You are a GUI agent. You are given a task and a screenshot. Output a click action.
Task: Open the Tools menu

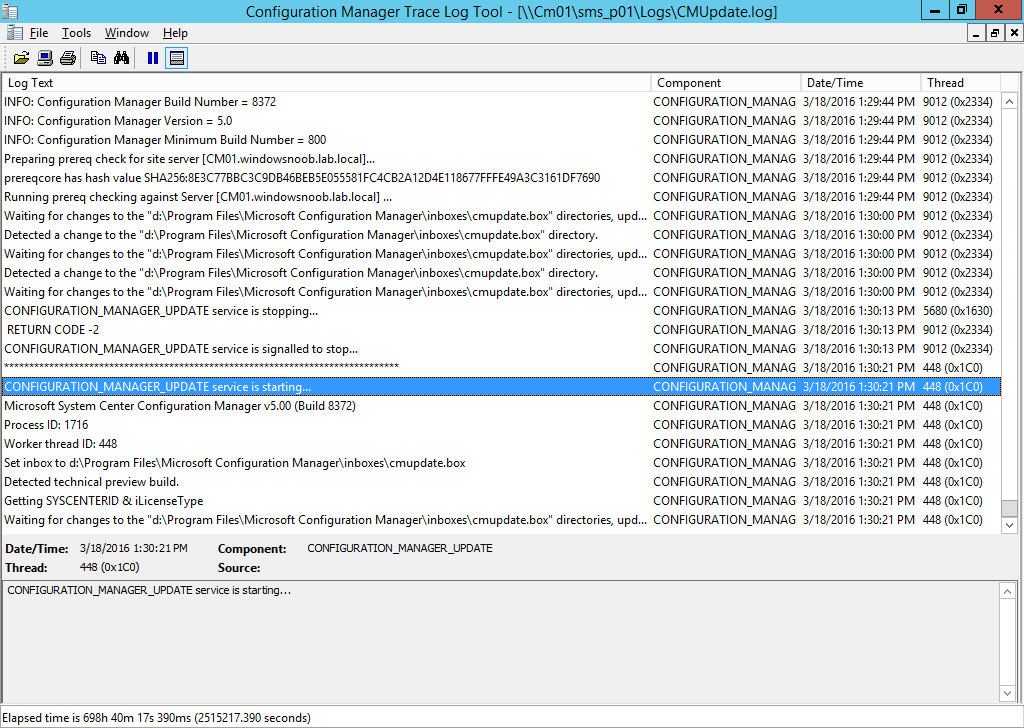[x=76, y=33]
